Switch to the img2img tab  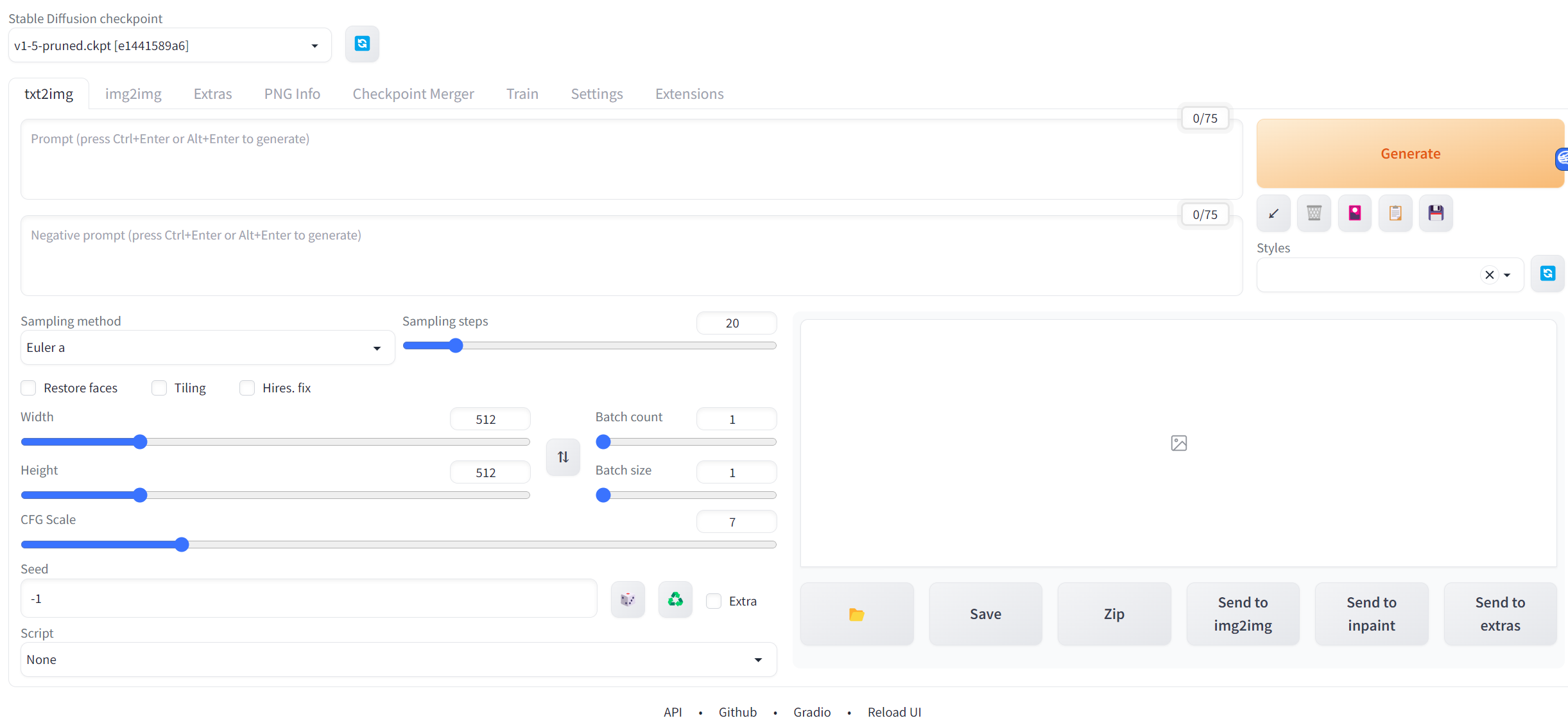click(x=133, y=94)
